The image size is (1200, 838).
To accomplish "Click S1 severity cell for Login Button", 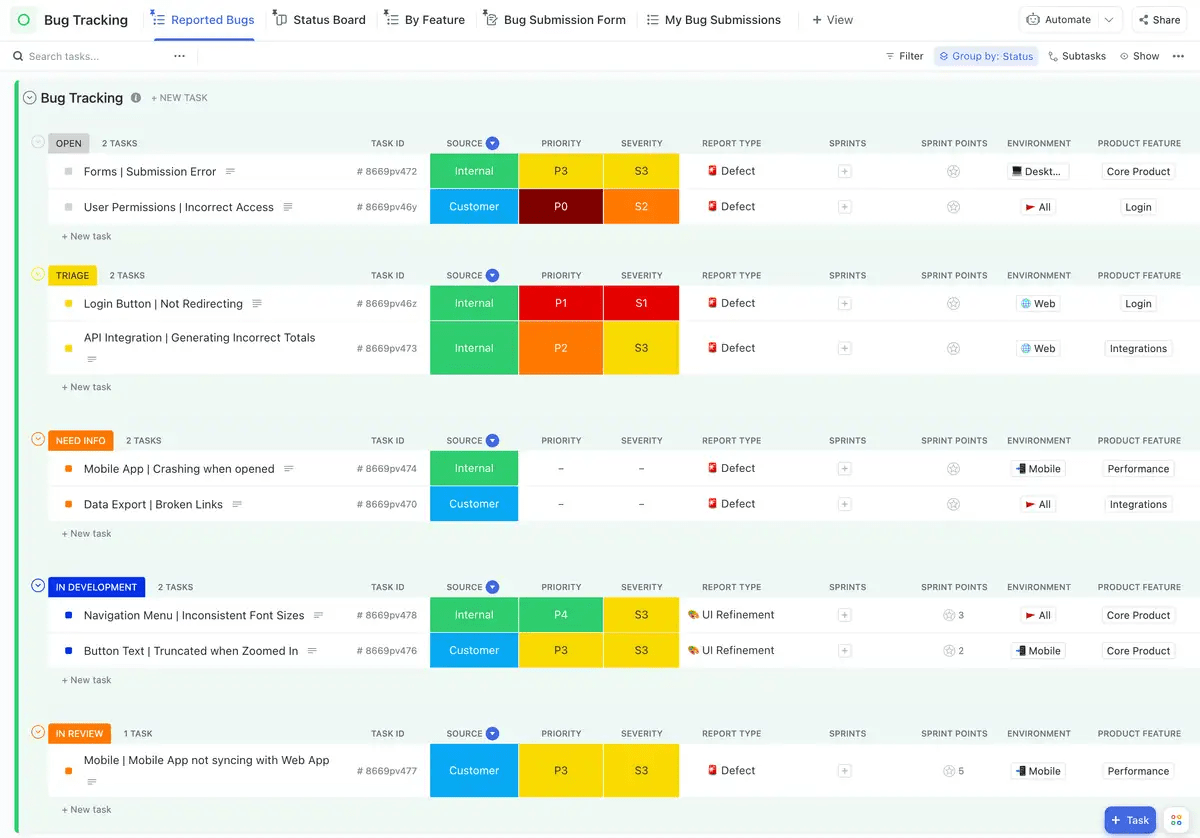I will click(641, 304).
